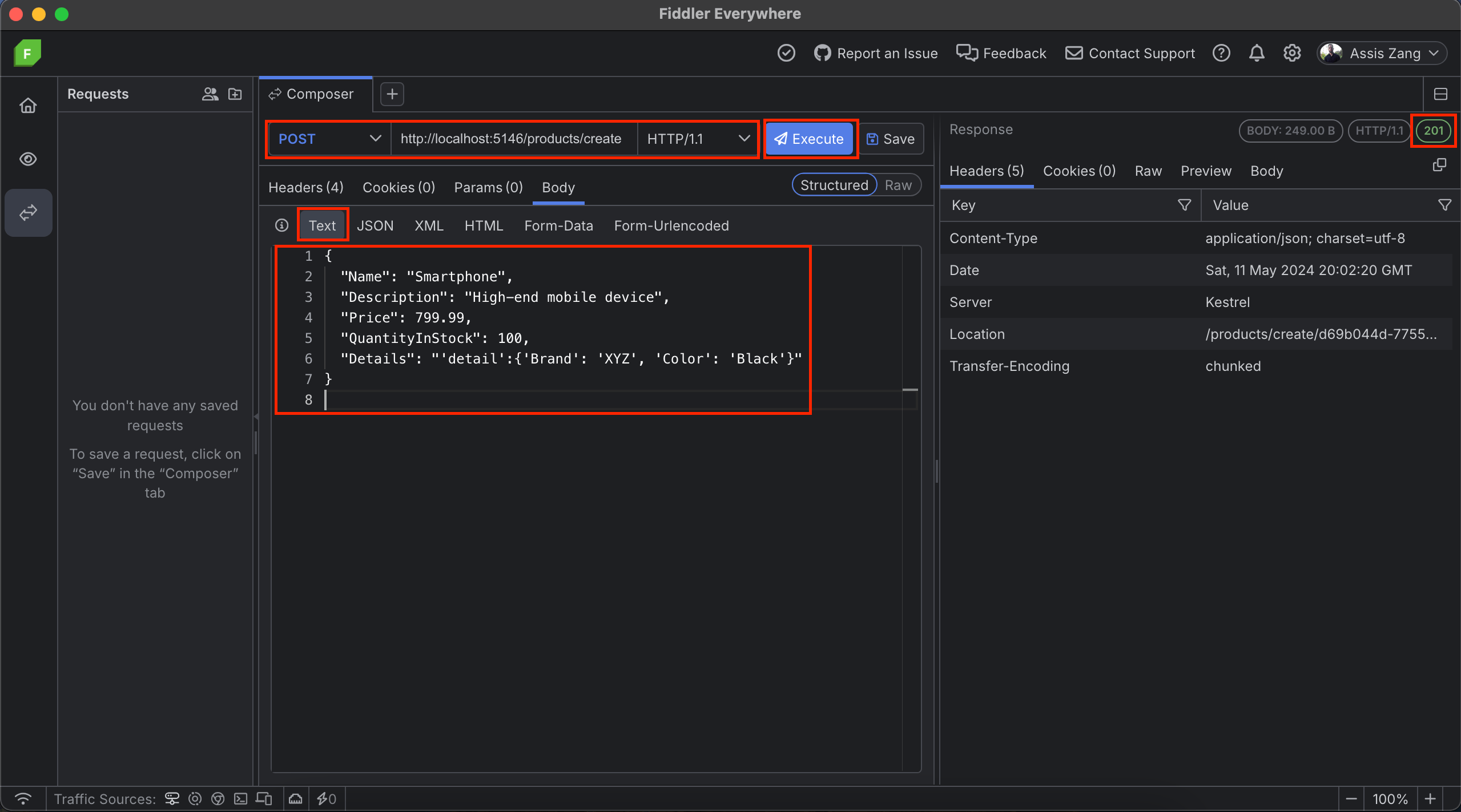Screen dimensions: 1461x812
Task: Open the Params (0) tab
Action: tap(488, 187)
